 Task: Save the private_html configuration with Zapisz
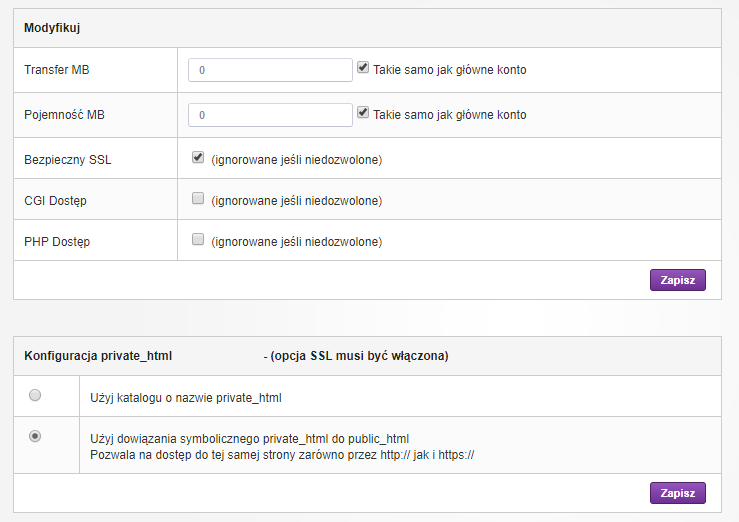[x=677, y=493]
